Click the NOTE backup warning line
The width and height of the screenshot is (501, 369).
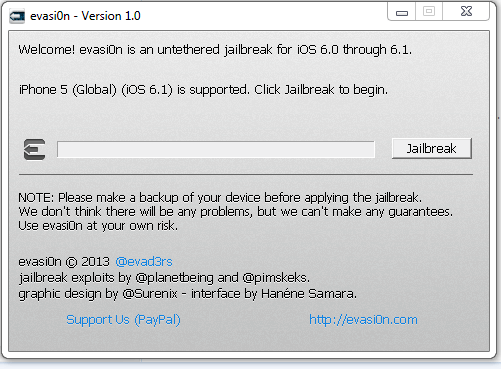point(220,198)
